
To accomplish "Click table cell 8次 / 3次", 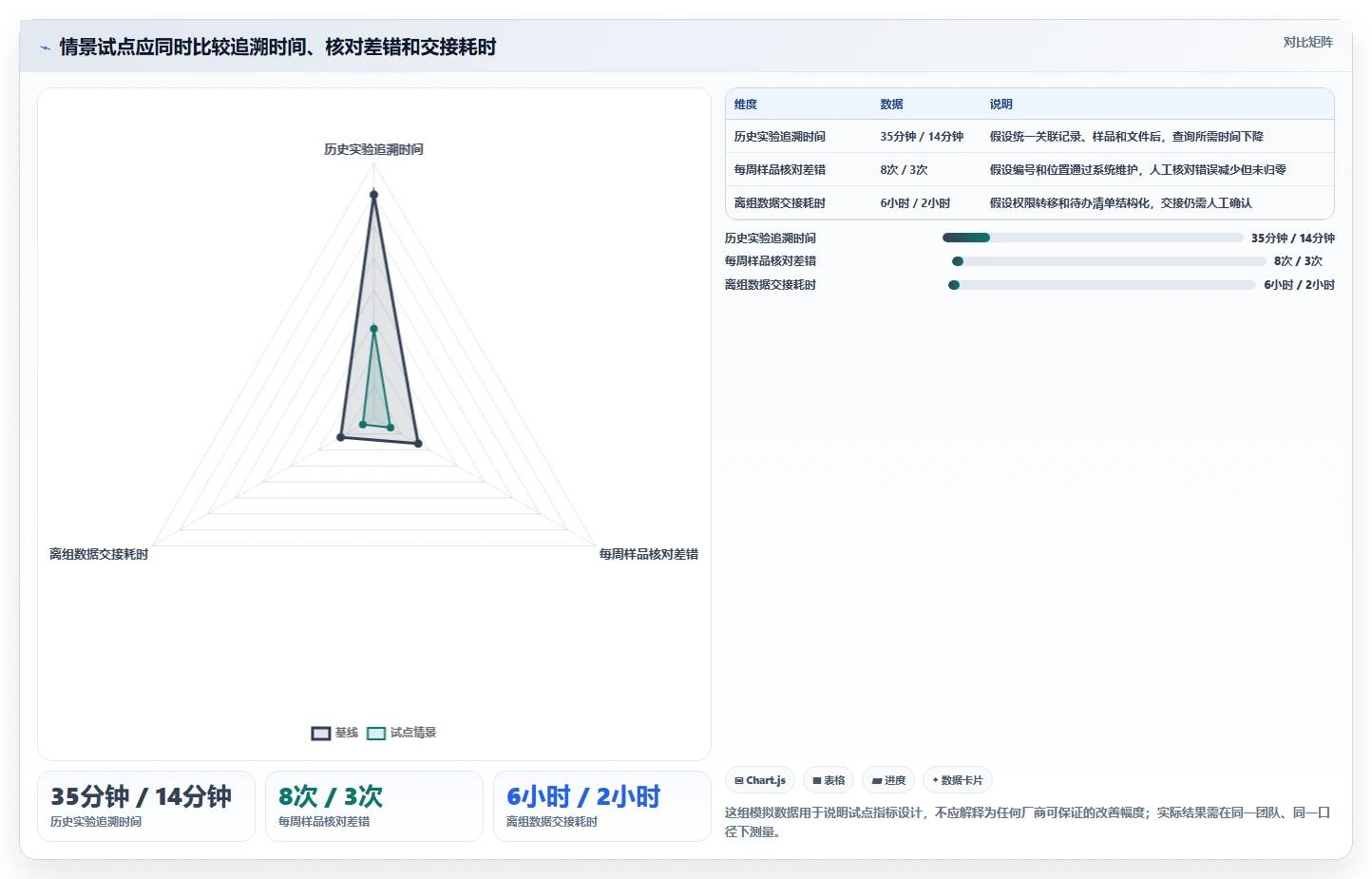I will pyautogui.click(x=904, y=170).
